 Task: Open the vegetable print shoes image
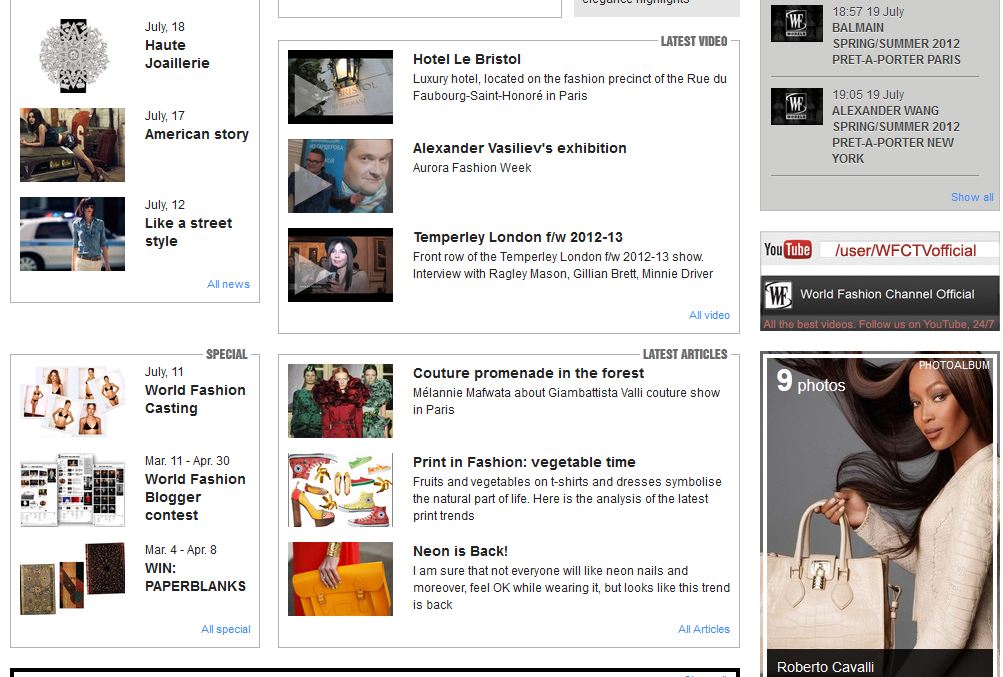[340, 490]
